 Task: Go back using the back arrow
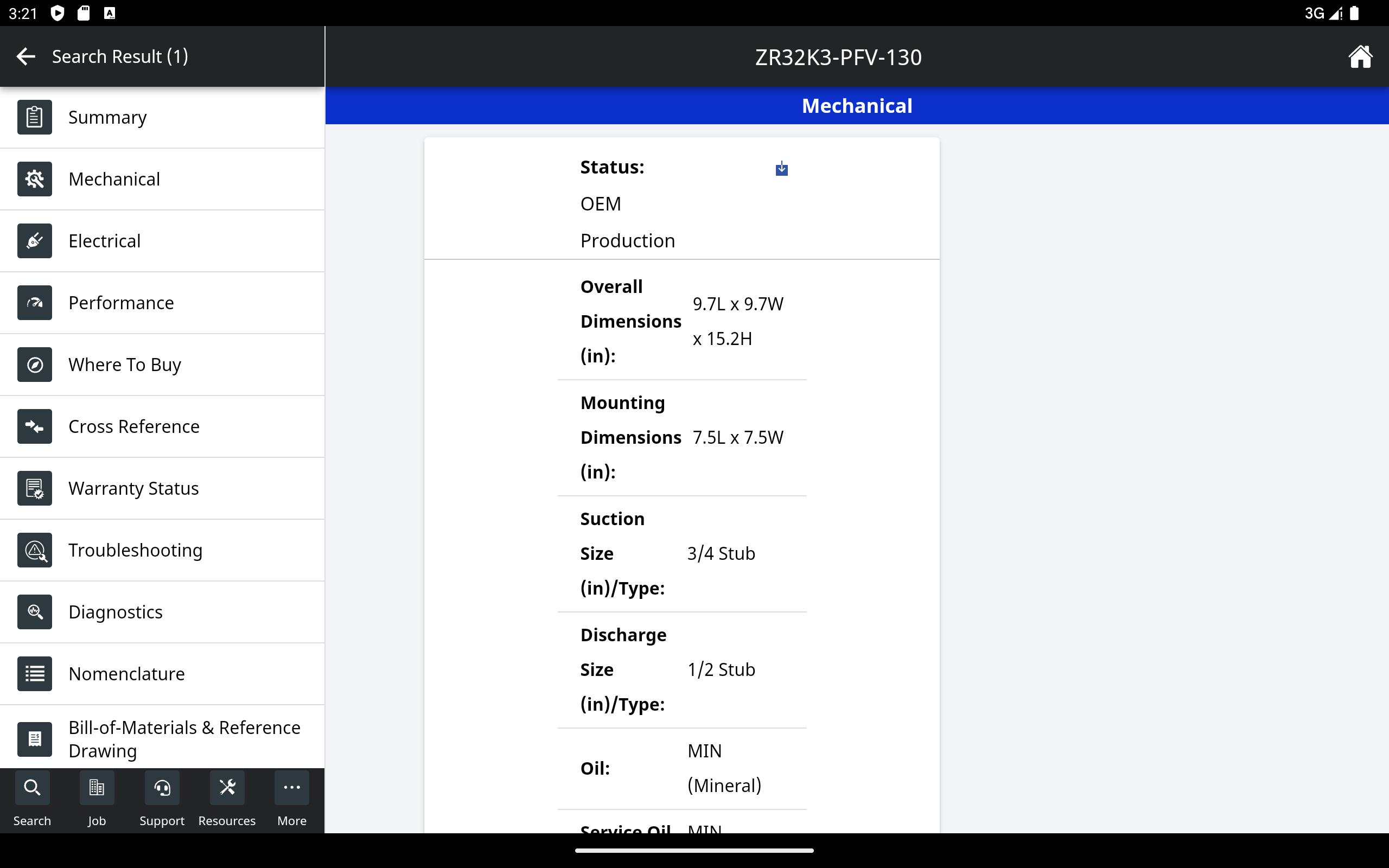[26, 56]
